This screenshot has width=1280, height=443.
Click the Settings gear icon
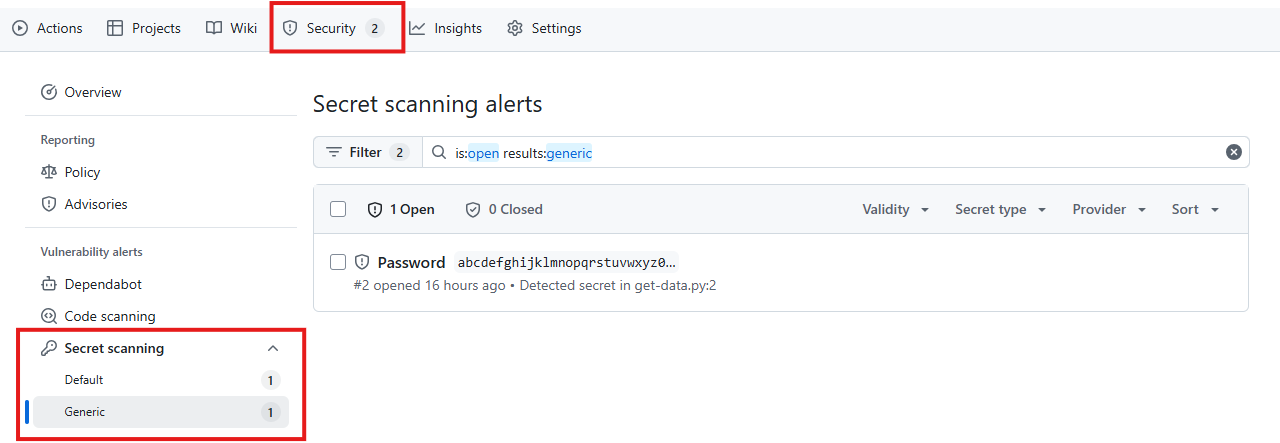[515, 28]
